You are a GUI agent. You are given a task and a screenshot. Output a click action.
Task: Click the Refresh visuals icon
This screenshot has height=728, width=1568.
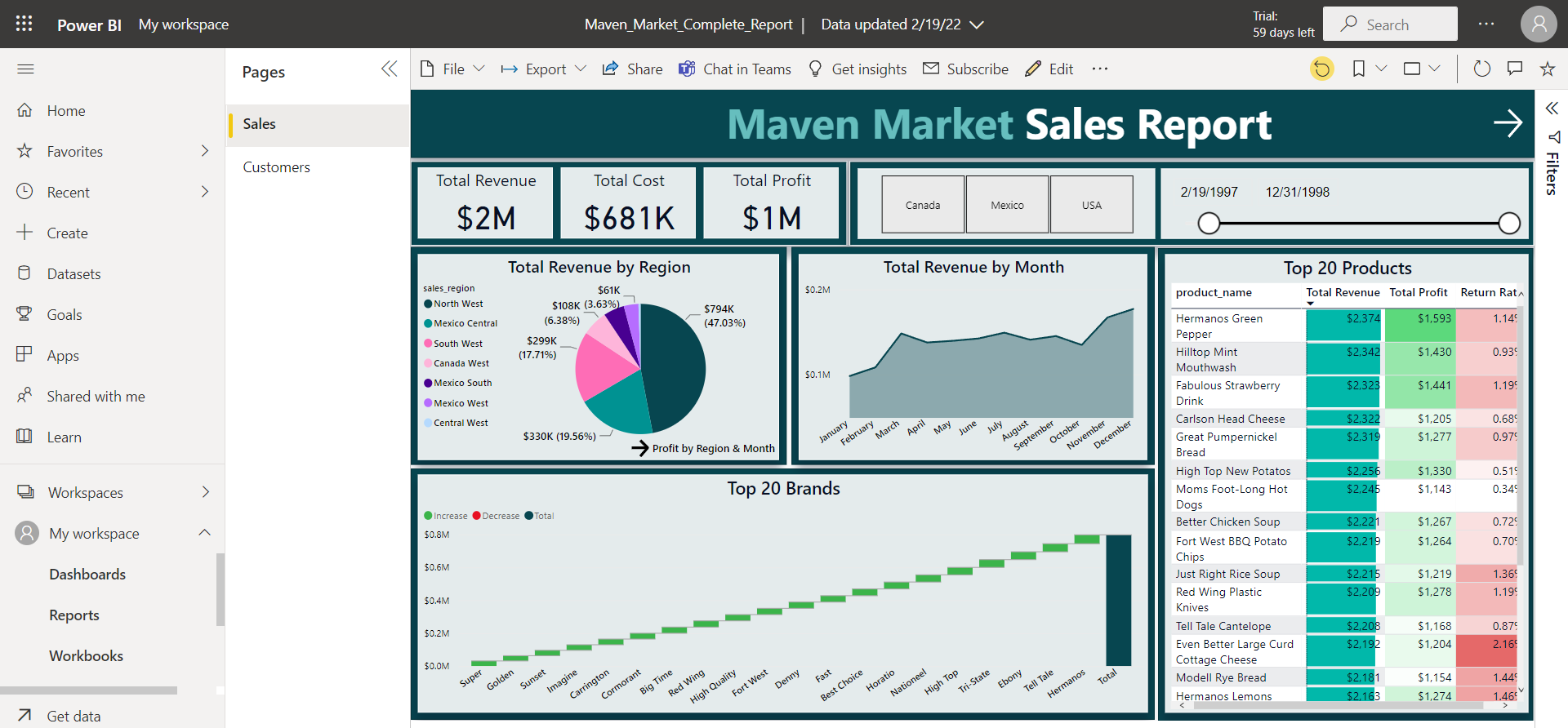pos(1481,69)
